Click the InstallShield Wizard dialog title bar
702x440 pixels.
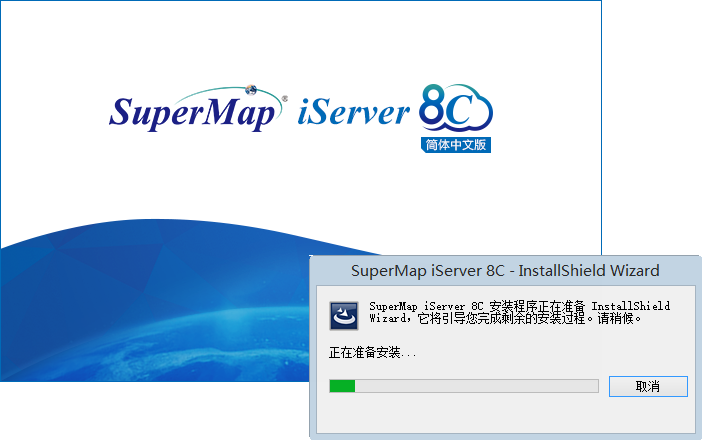coord(505,271)
